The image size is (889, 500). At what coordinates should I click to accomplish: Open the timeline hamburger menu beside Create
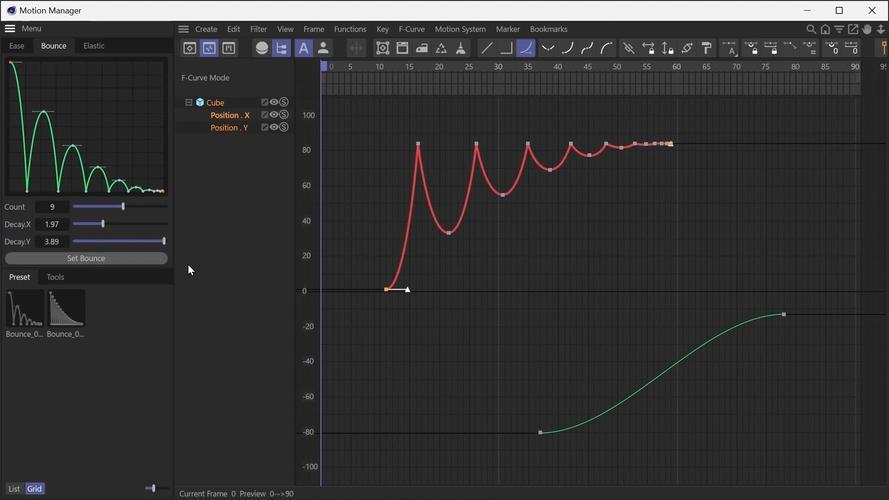[x=183, y=29]
